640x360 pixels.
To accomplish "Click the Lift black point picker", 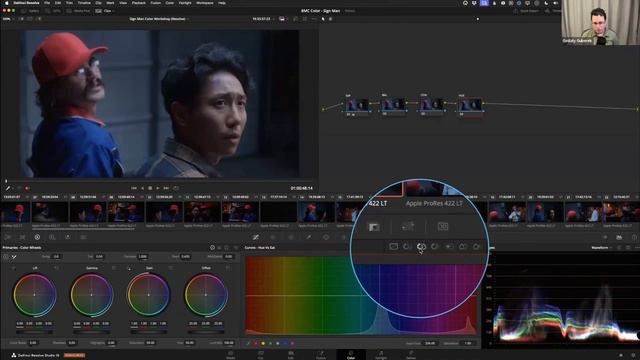I will click(13, 268).
